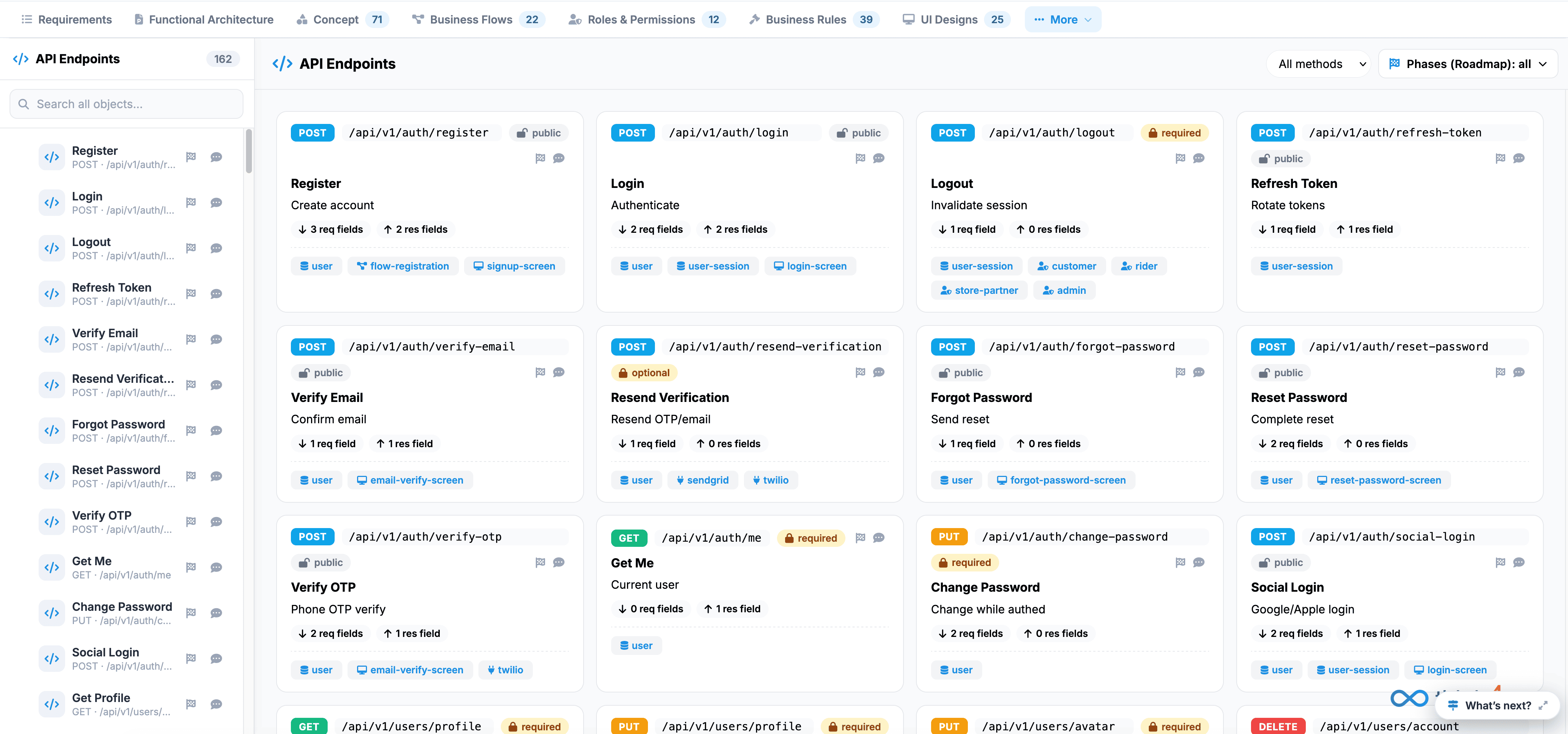The height and width of the screenshot is (734, 1568).
Task: Click the /api/v1/auth/logout path text
Action: pos(1052,133)
